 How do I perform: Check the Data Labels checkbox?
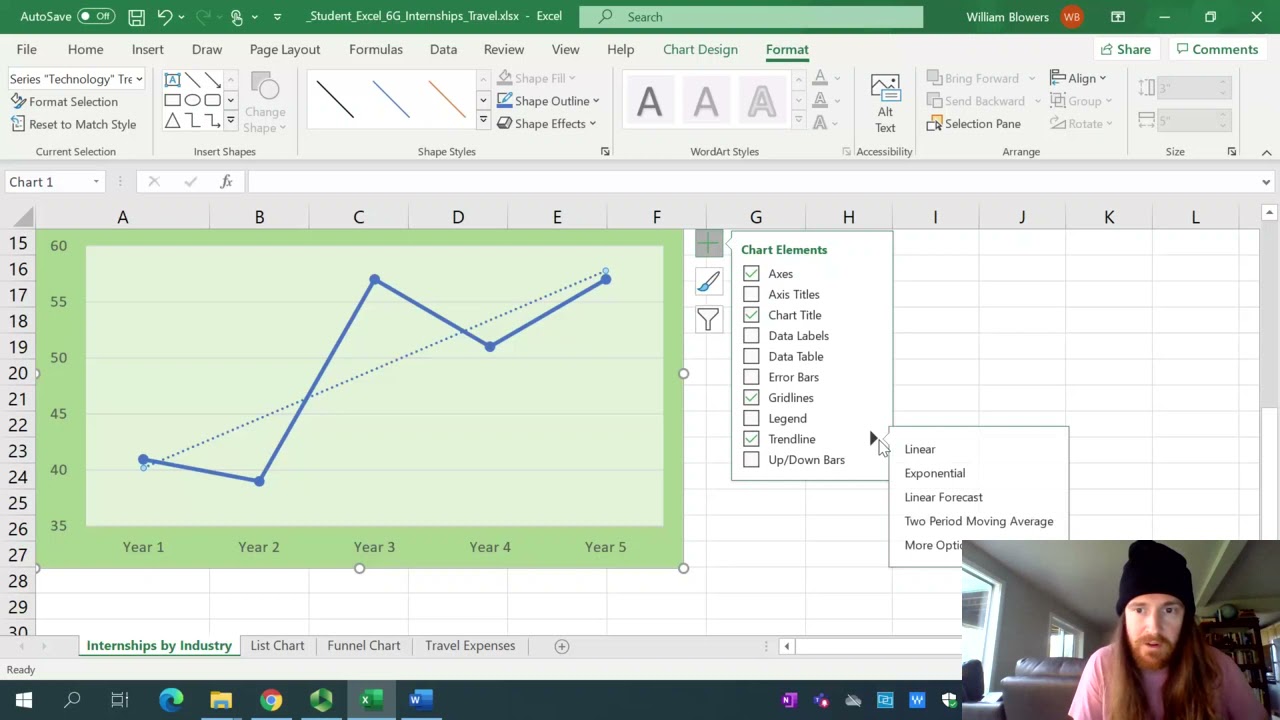[x=751, y=336]
